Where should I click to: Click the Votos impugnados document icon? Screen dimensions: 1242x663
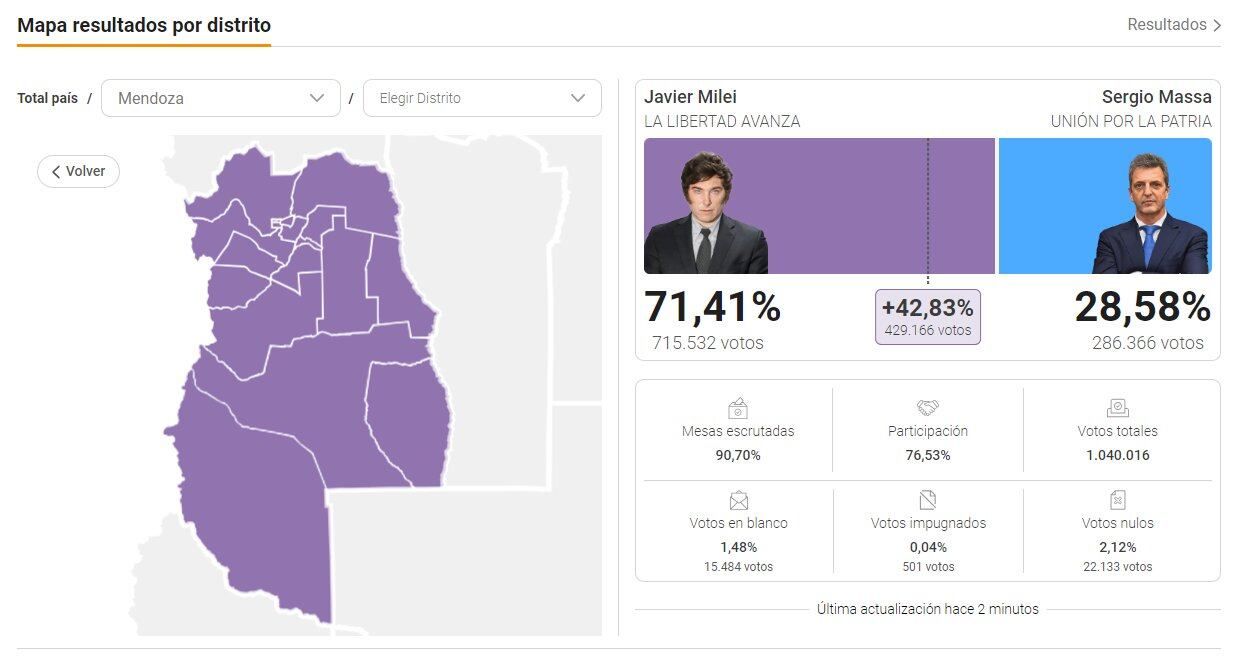pos(928,500)
